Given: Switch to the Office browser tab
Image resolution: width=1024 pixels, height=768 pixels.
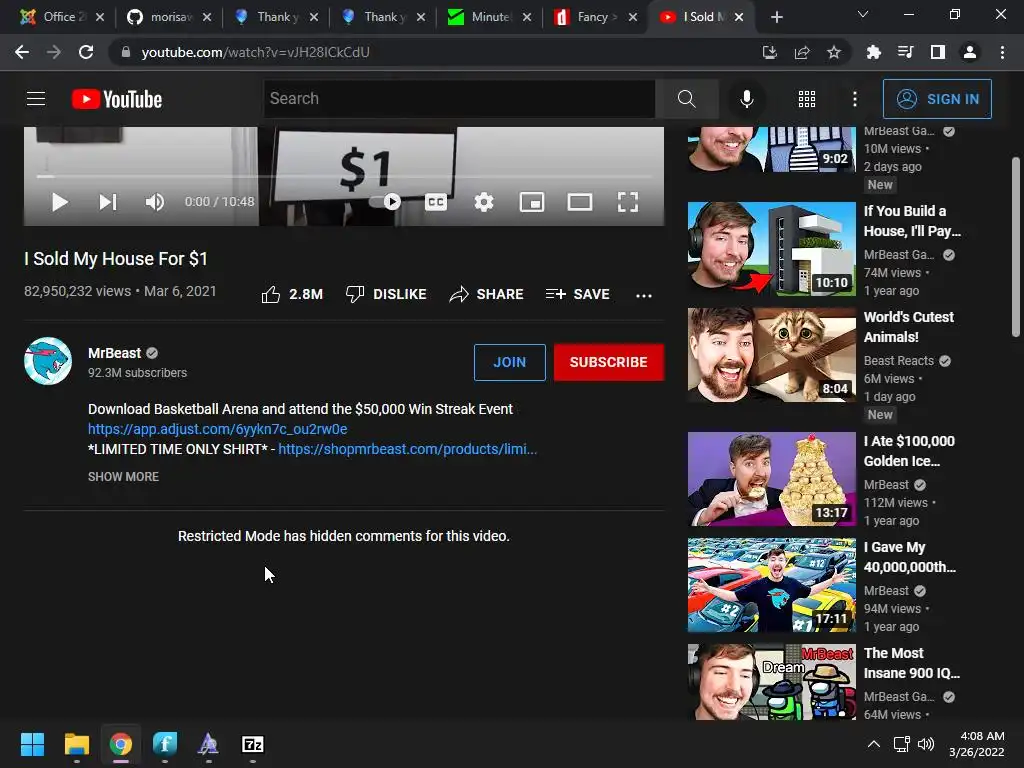Looking at the screenshot, I should tap(62, 17).
